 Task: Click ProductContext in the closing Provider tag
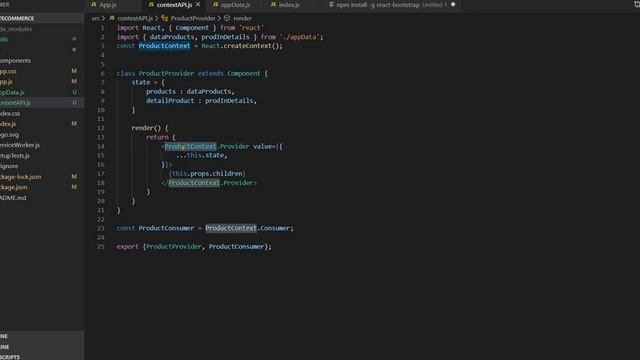click(x=194, y=183)
